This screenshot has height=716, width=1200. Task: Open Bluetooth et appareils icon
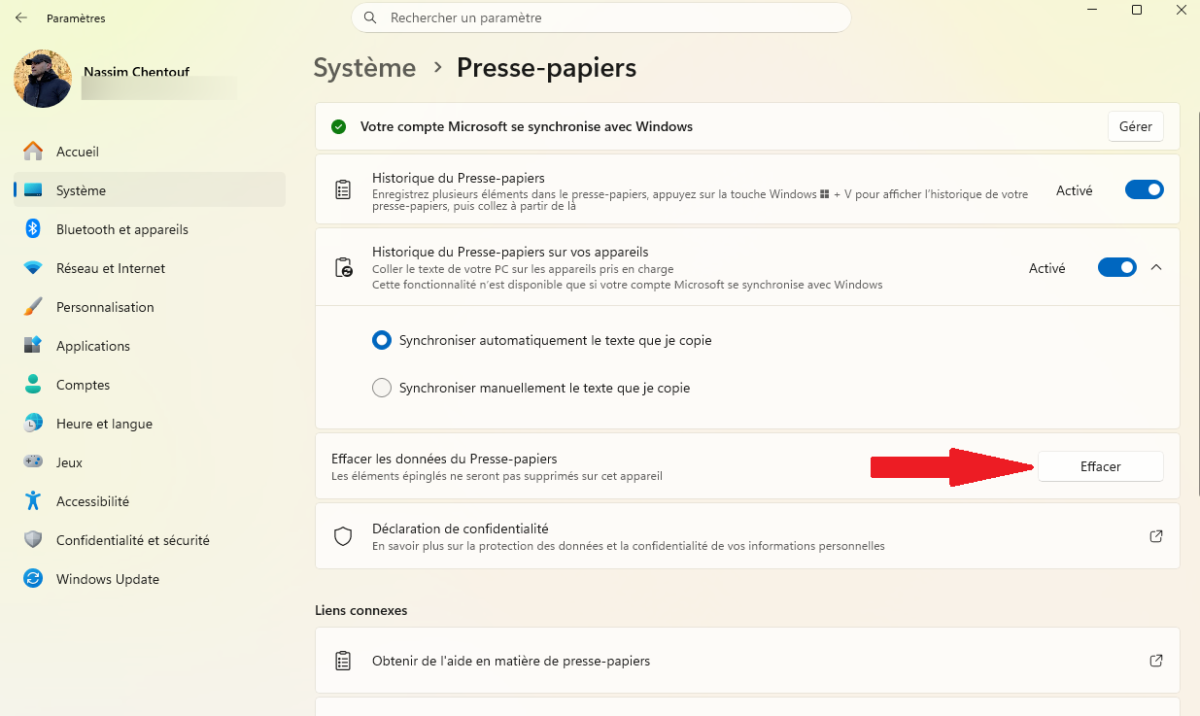click(33, 229)
